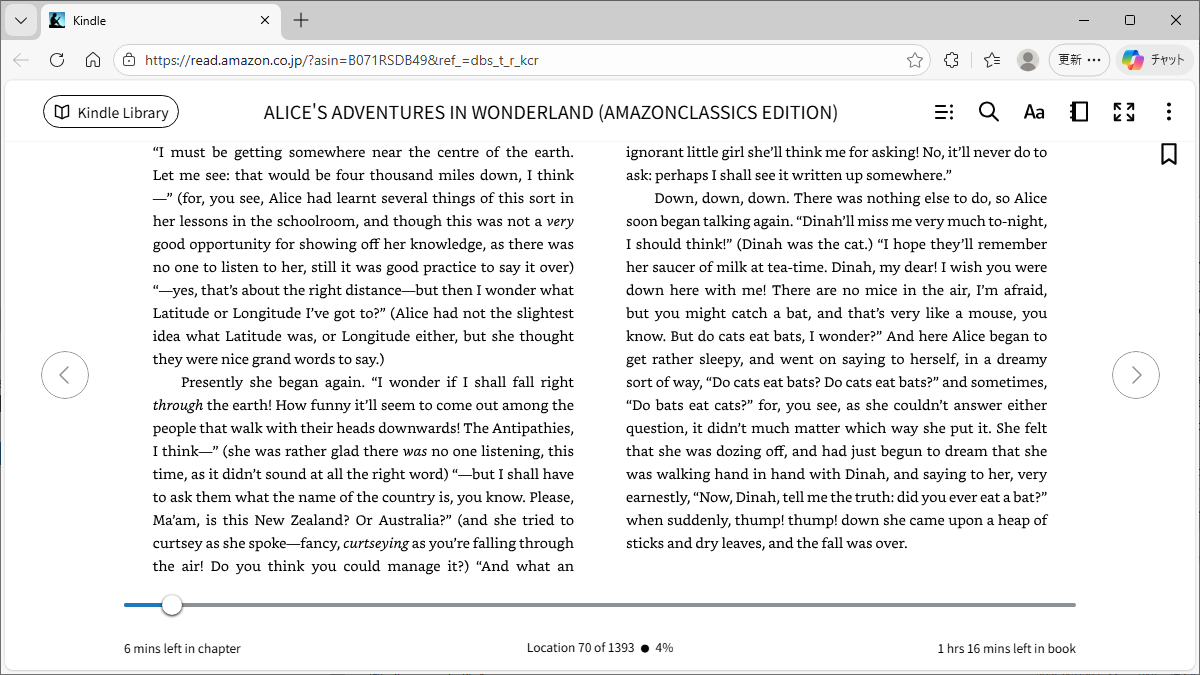Click the search magnifier icon in reader

click(x=988, y=112)
